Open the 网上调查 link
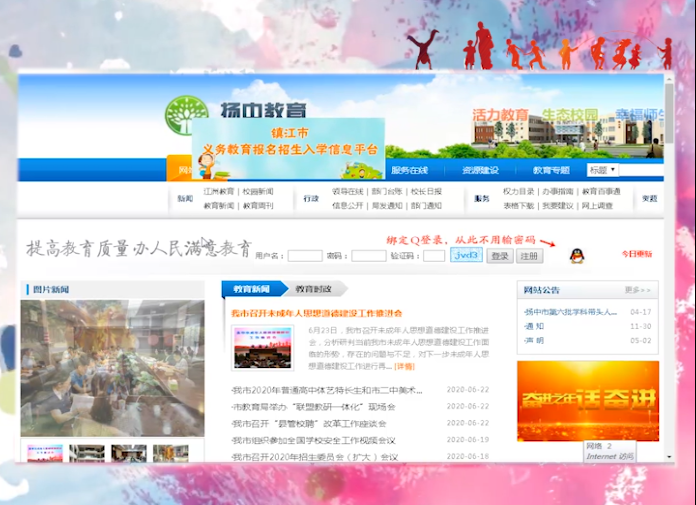Viewport: 696px width, 505px height. coord(597,206)
